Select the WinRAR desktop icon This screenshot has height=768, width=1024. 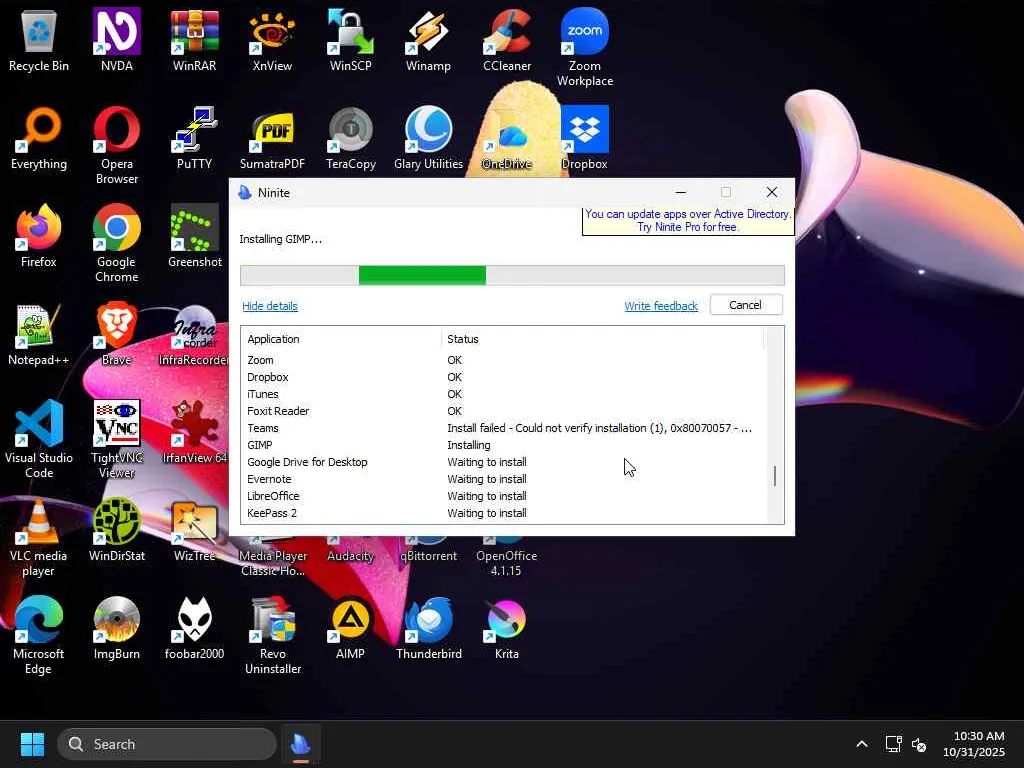pyautogui.click(x=195, y=40)
